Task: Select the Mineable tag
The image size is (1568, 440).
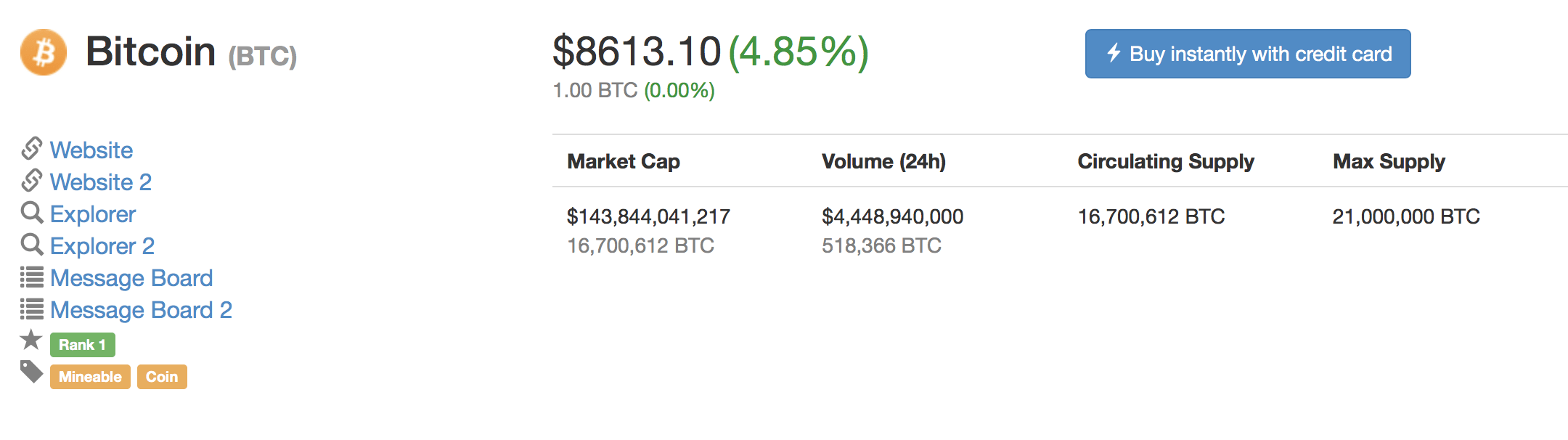Action: pos(90,377)
